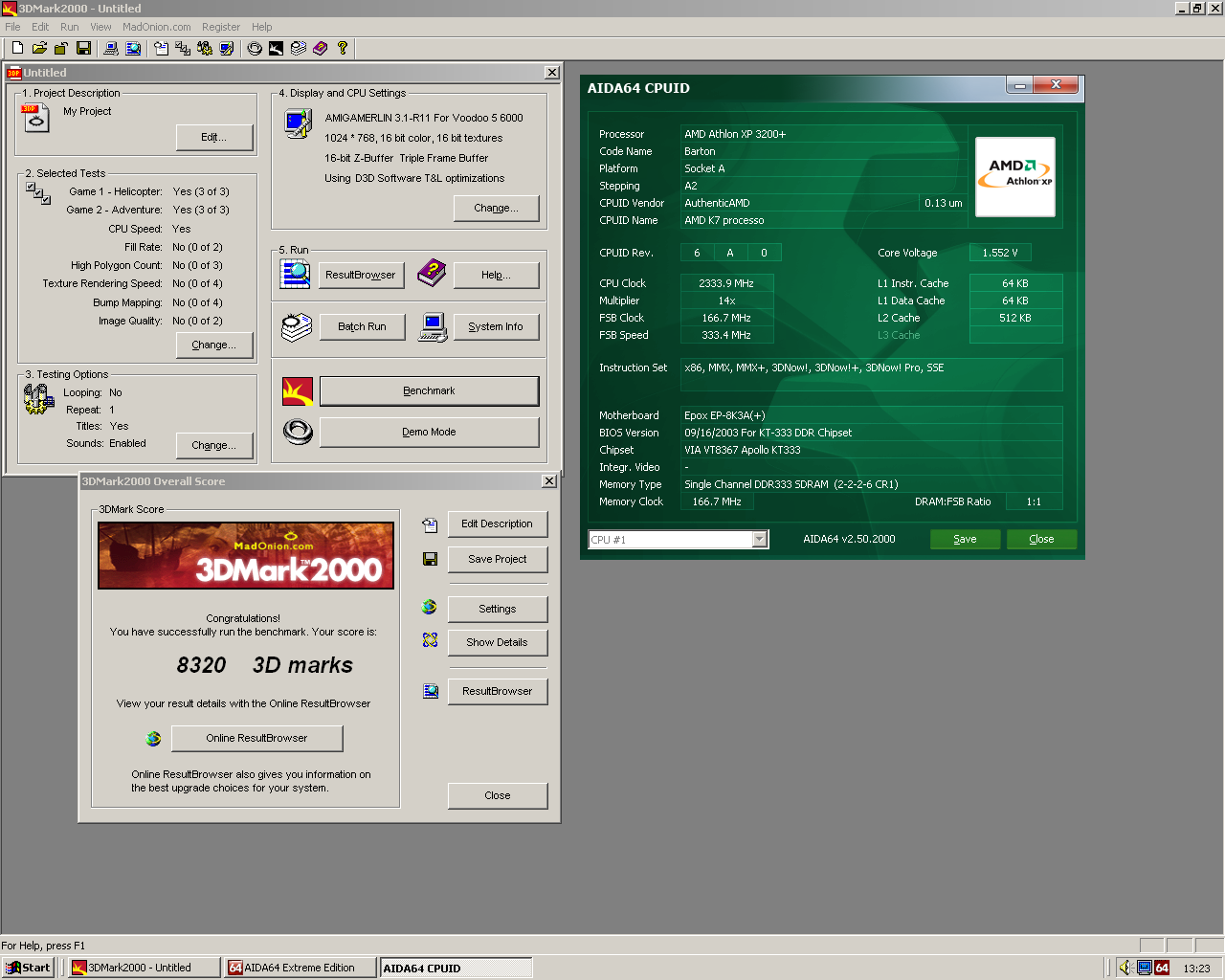
Task: Click the System Info button
Action: click(496, 327)
